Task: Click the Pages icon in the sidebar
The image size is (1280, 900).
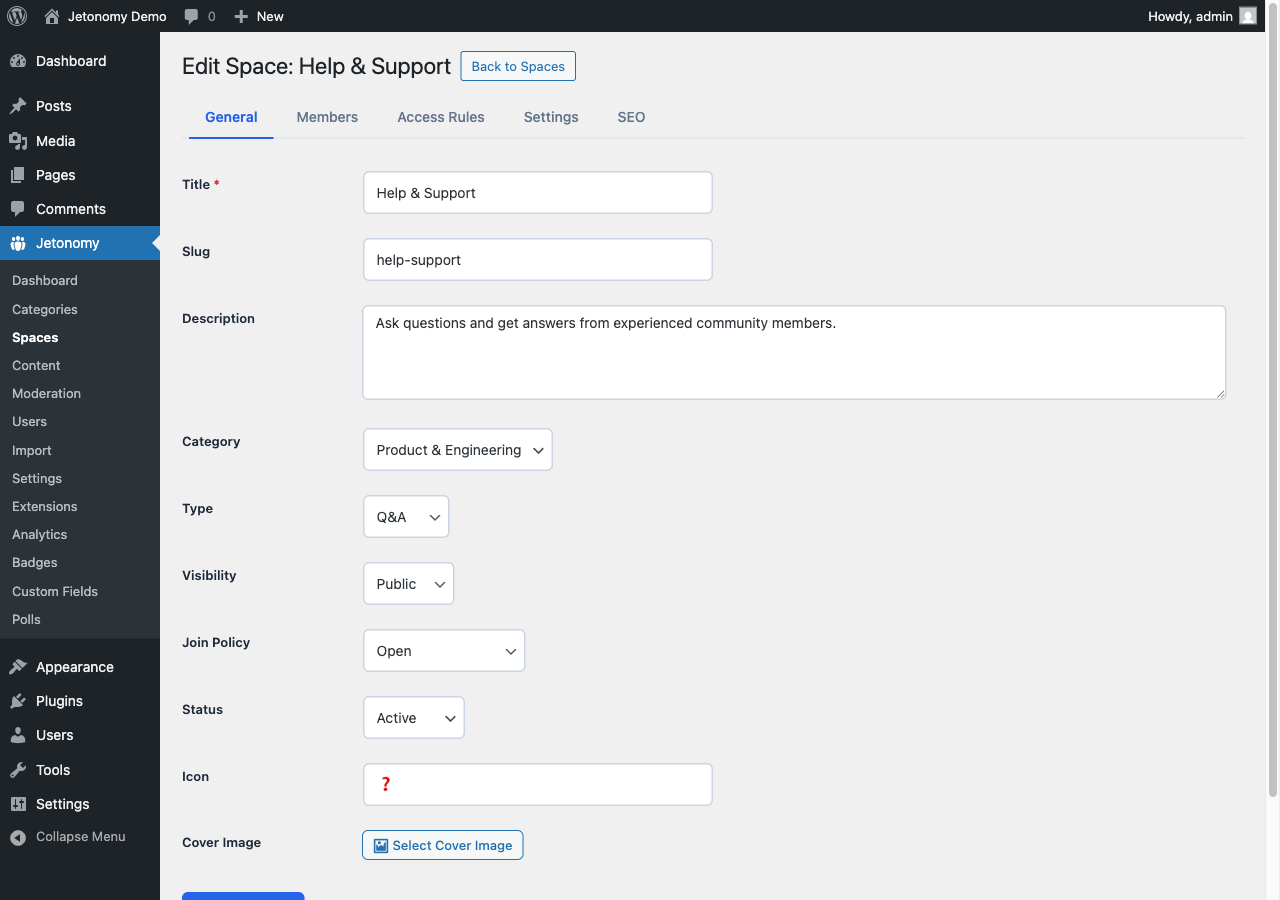Action: click(x=20, y=174)
